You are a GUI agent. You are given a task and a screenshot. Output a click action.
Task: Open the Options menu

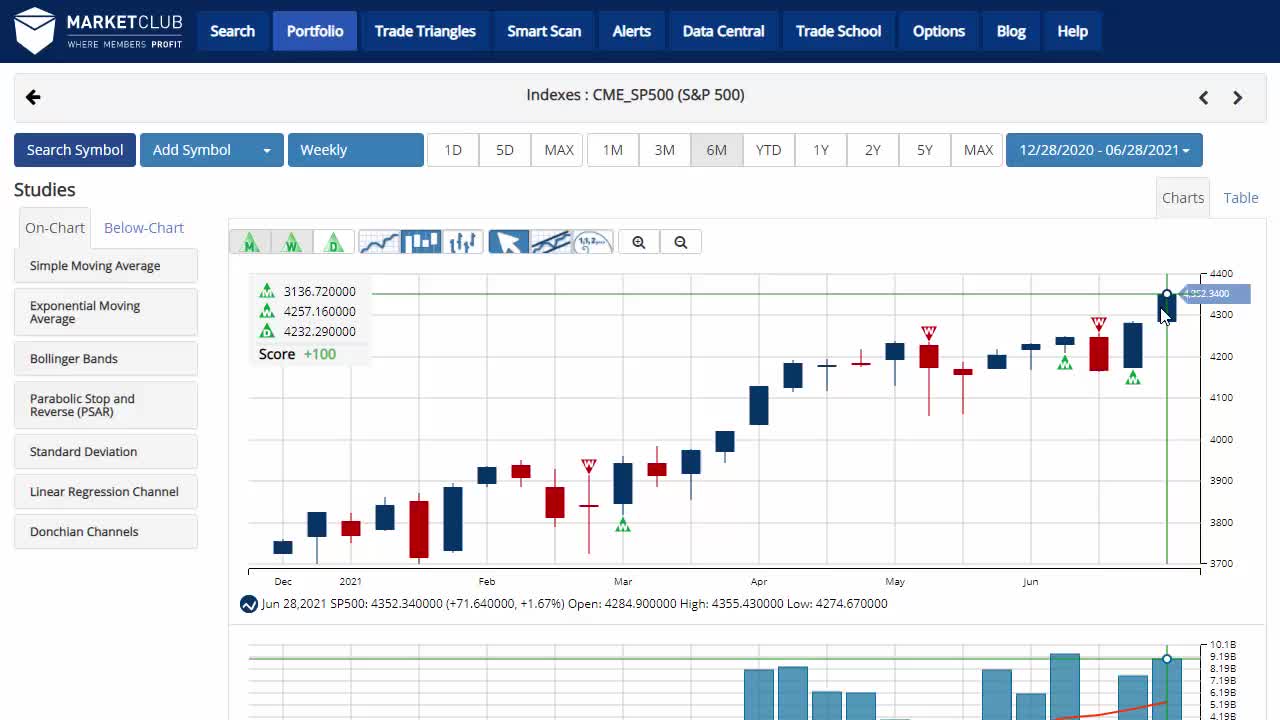click(939, 31)
